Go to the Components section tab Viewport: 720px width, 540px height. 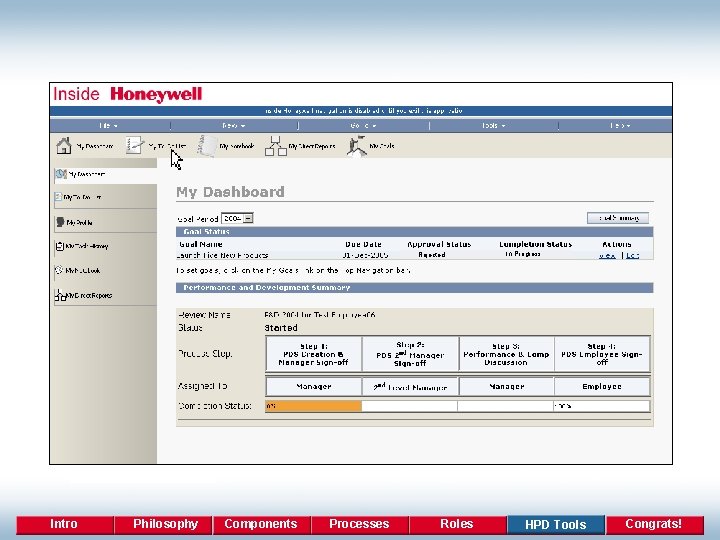tap(261, 524)
